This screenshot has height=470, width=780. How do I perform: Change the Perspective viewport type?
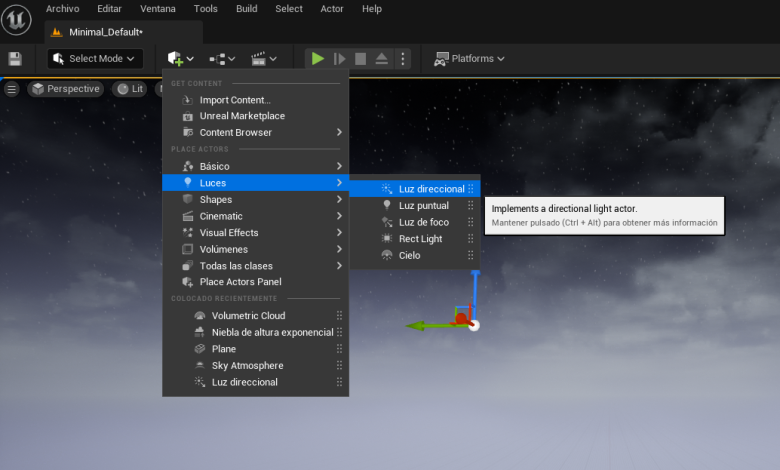[66, 89]
